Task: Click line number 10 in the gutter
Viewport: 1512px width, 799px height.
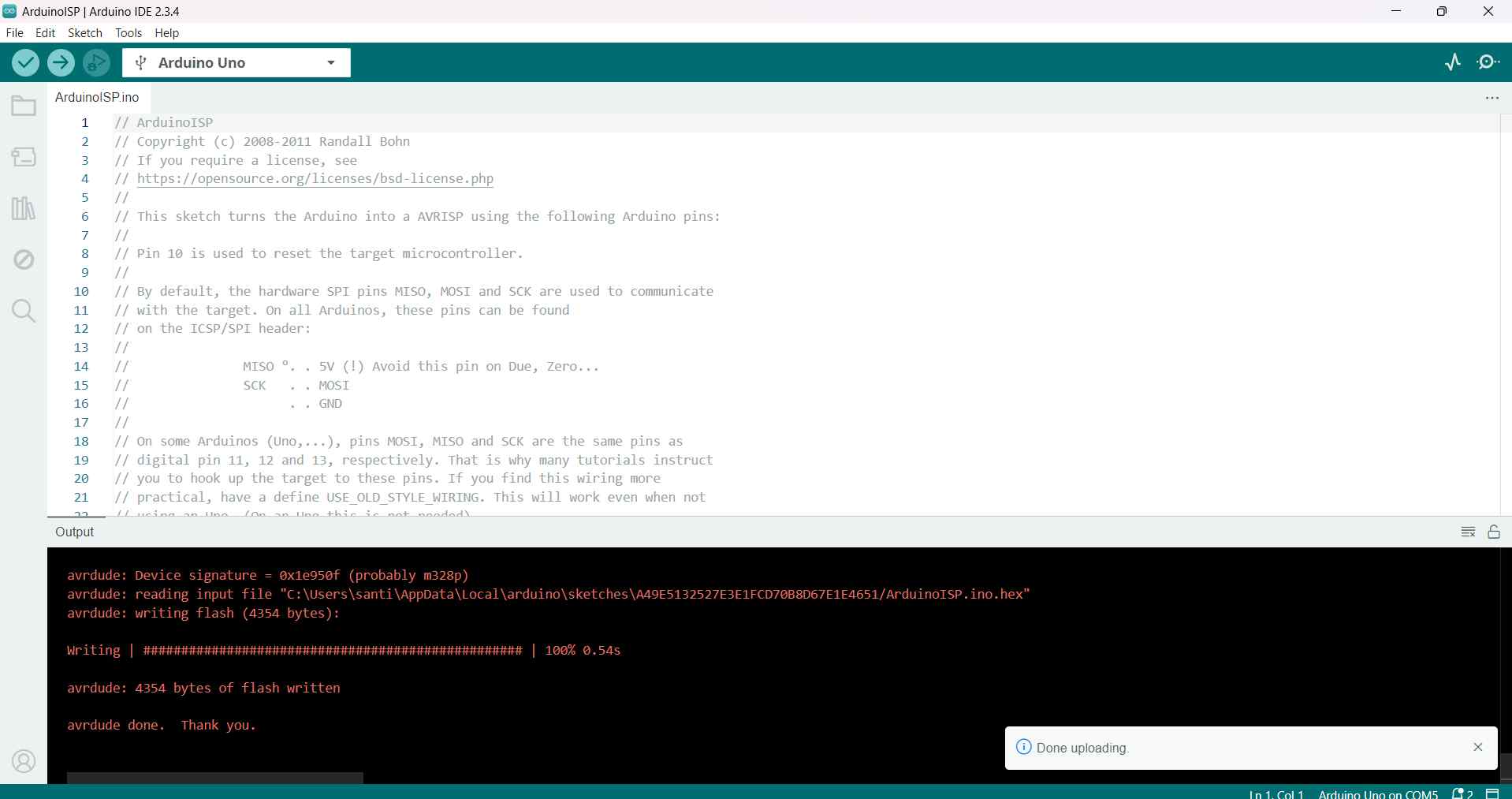Action: click(81, 292)
